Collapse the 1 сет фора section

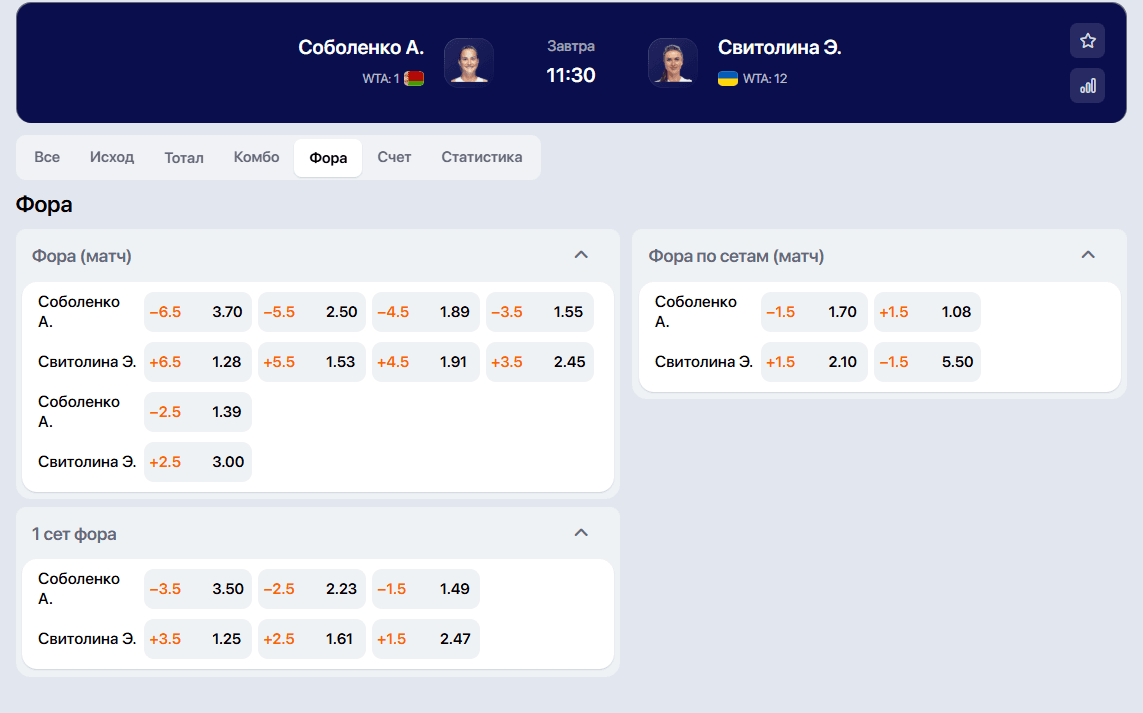(x=581, y=533)
